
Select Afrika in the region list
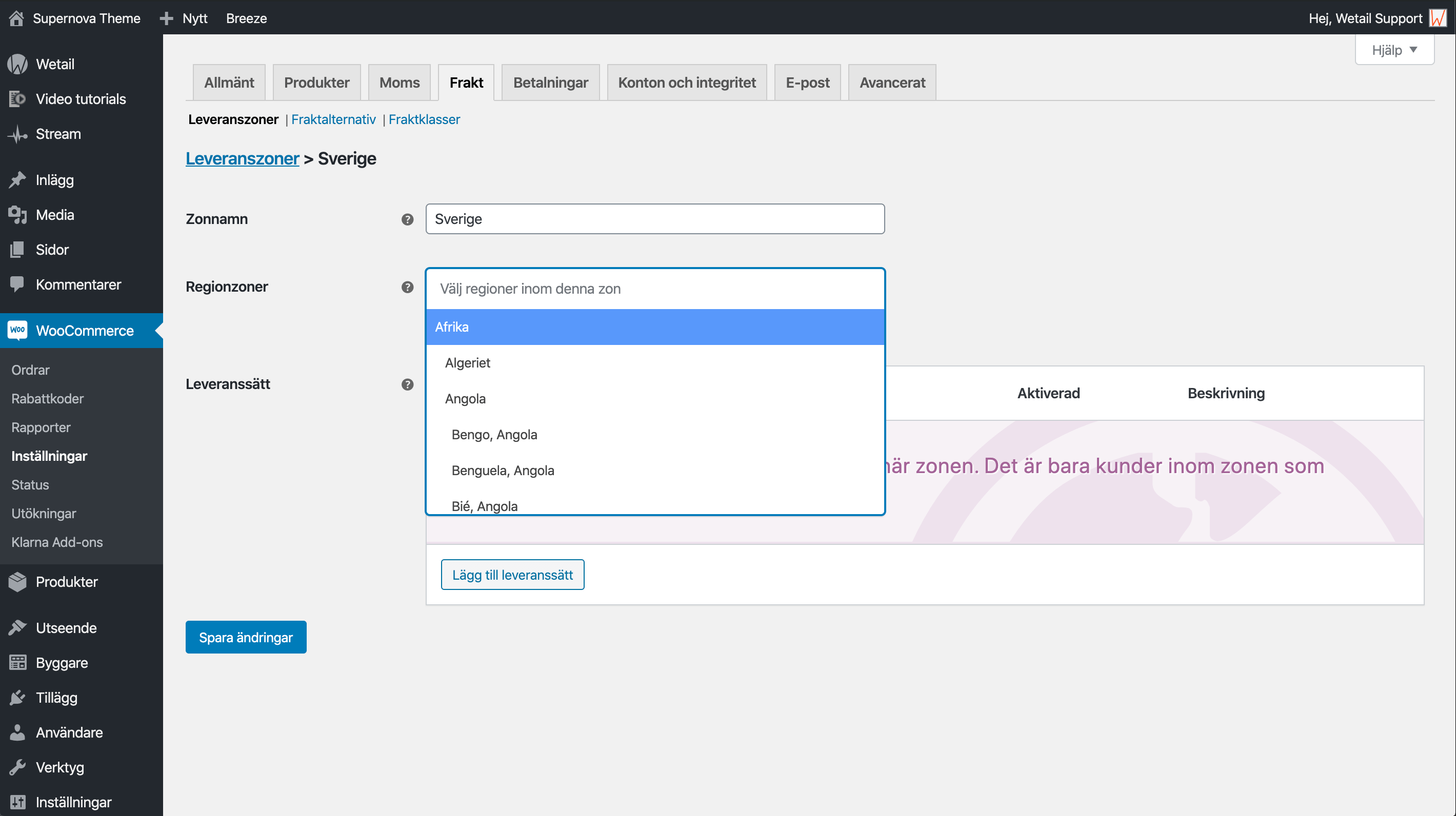coord(654,327)
